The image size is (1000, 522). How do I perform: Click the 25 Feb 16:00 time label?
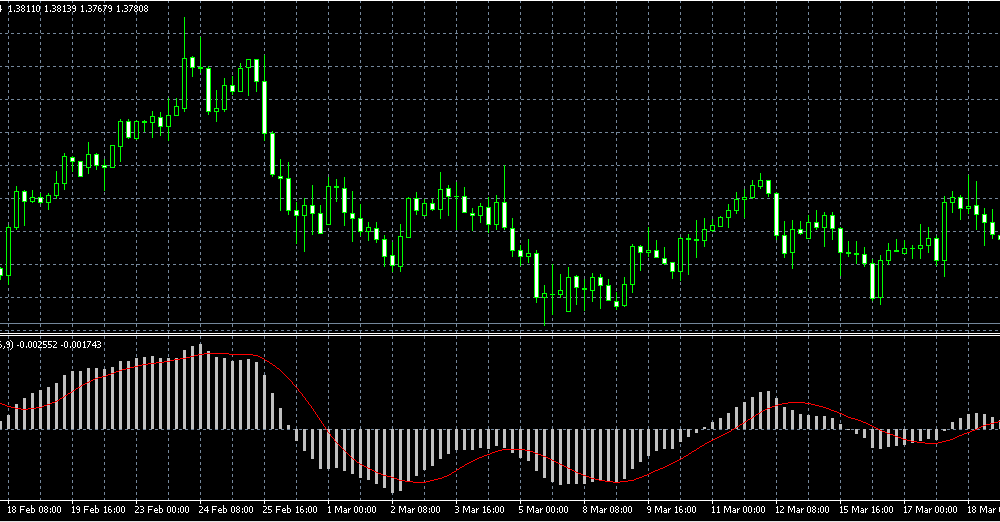click(x=289, y=510)
